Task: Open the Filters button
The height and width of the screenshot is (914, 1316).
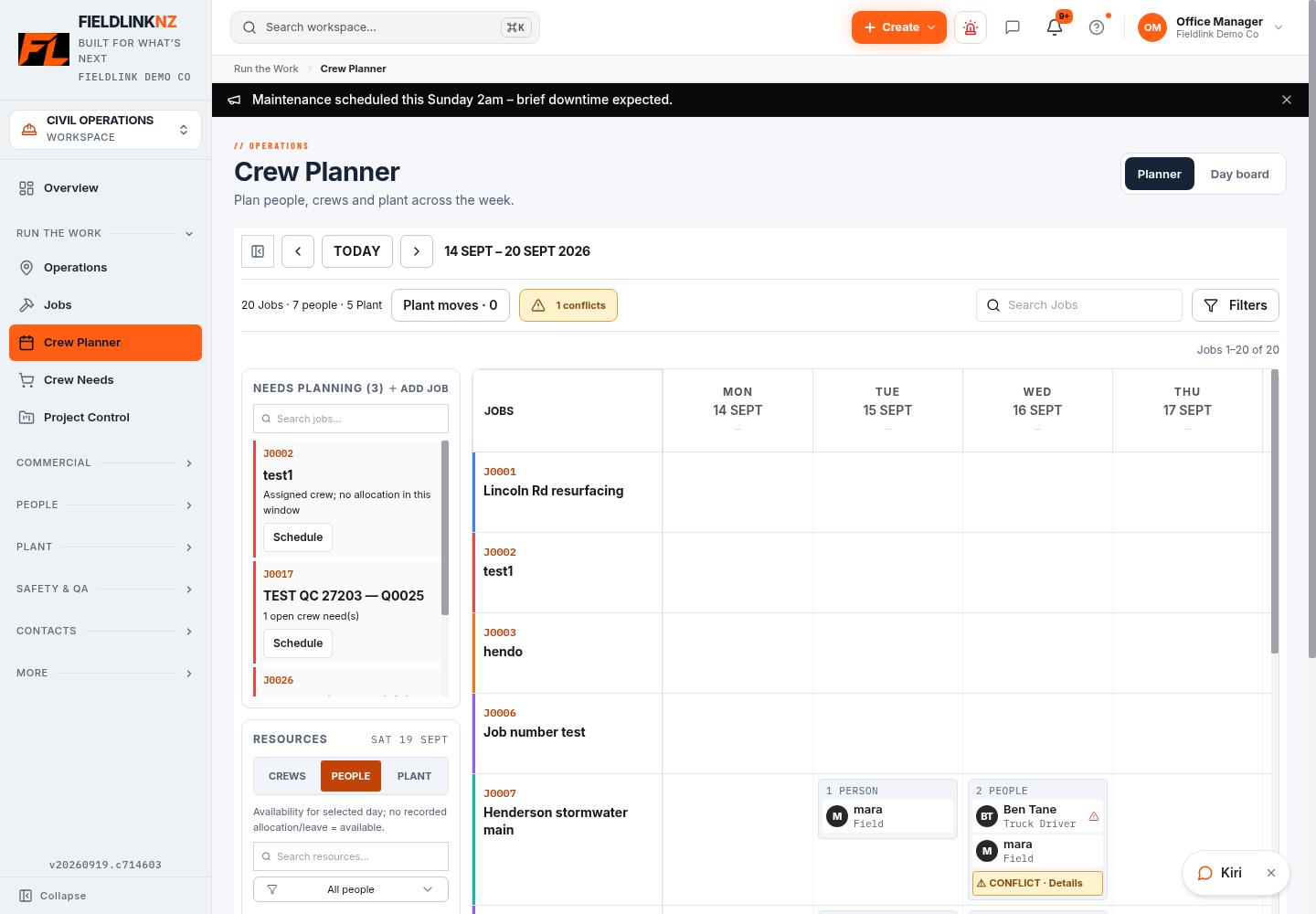Action: (1236, 305)
